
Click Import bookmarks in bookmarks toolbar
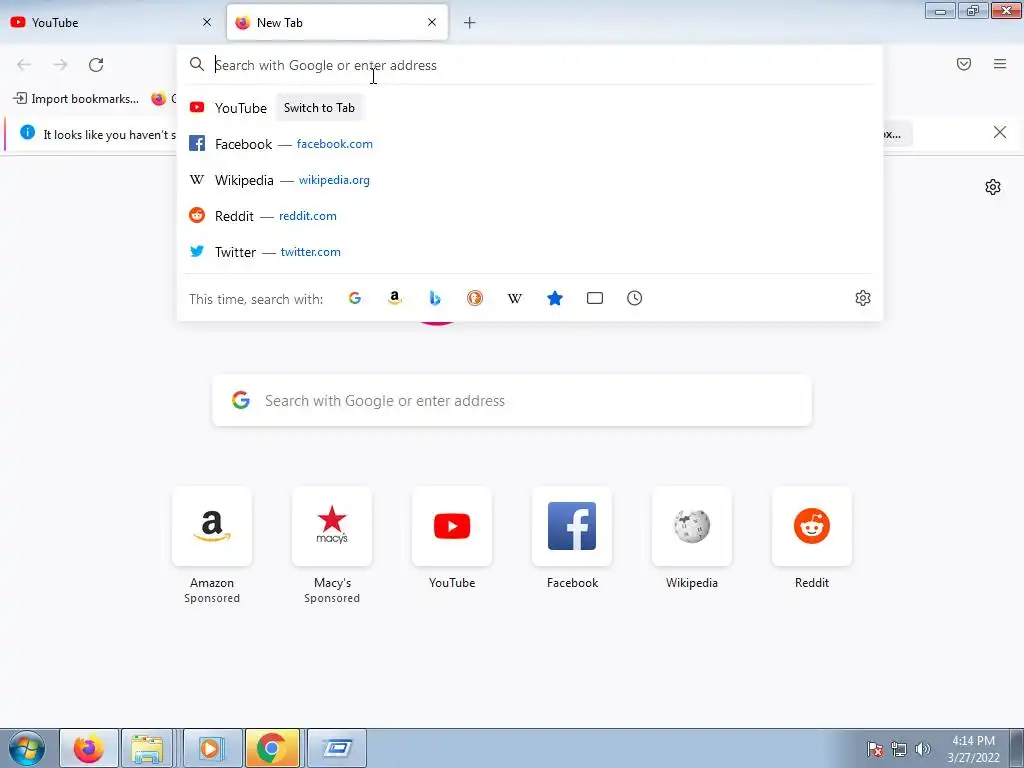[x=76, y=99]
